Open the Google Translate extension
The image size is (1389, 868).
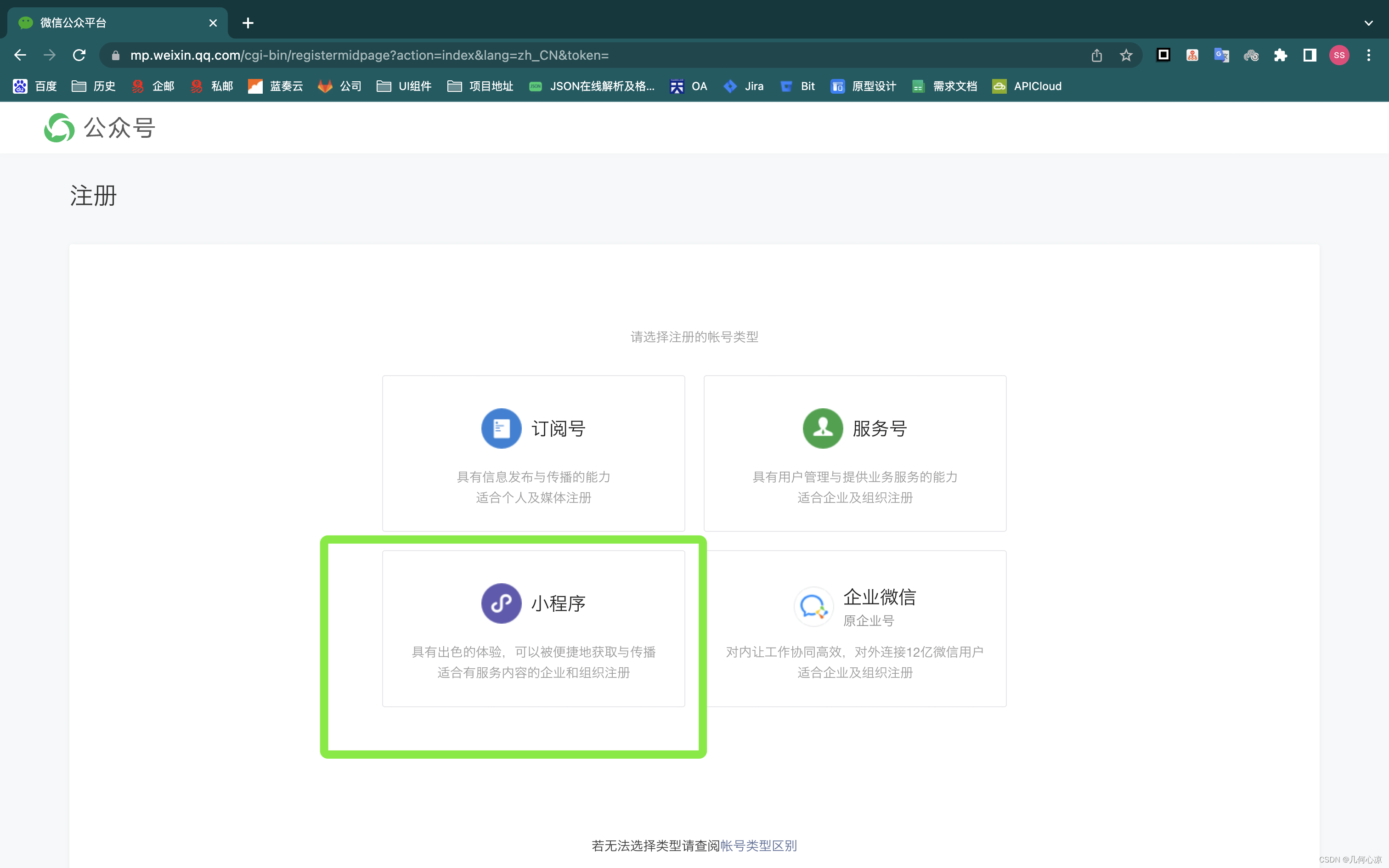(x=1221, y=55)
